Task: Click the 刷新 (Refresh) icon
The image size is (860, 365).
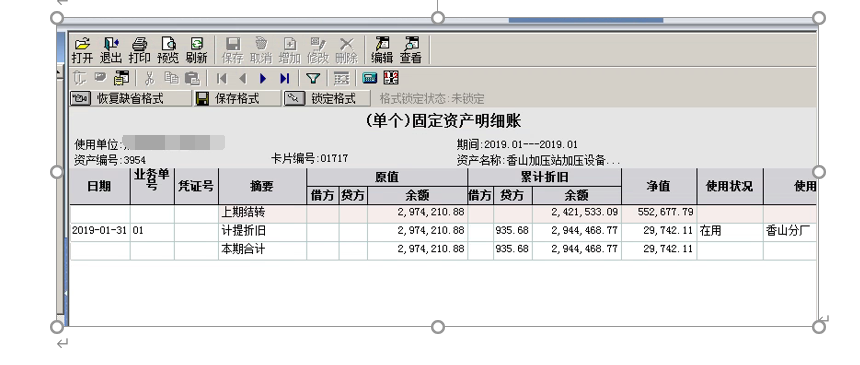Action: (x=196, y=50)
